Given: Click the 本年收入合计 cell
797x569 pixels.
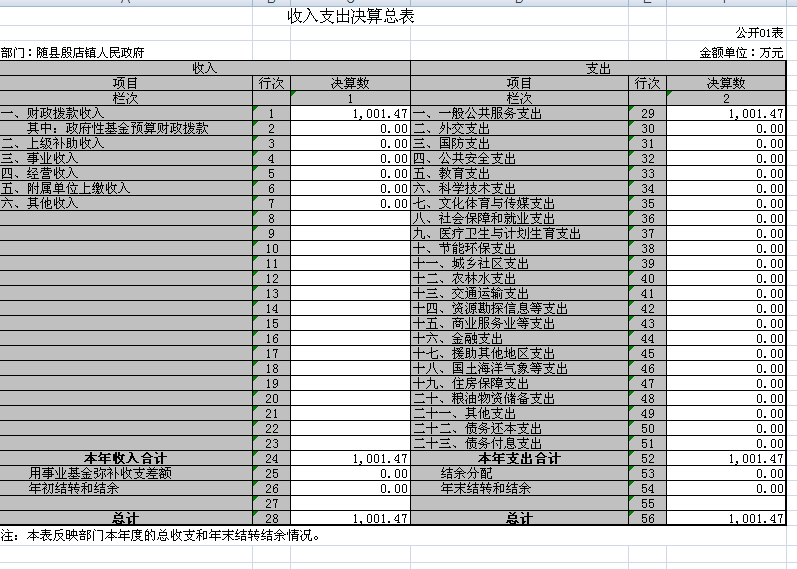Looking at the screenshot, I should [126, 458].
